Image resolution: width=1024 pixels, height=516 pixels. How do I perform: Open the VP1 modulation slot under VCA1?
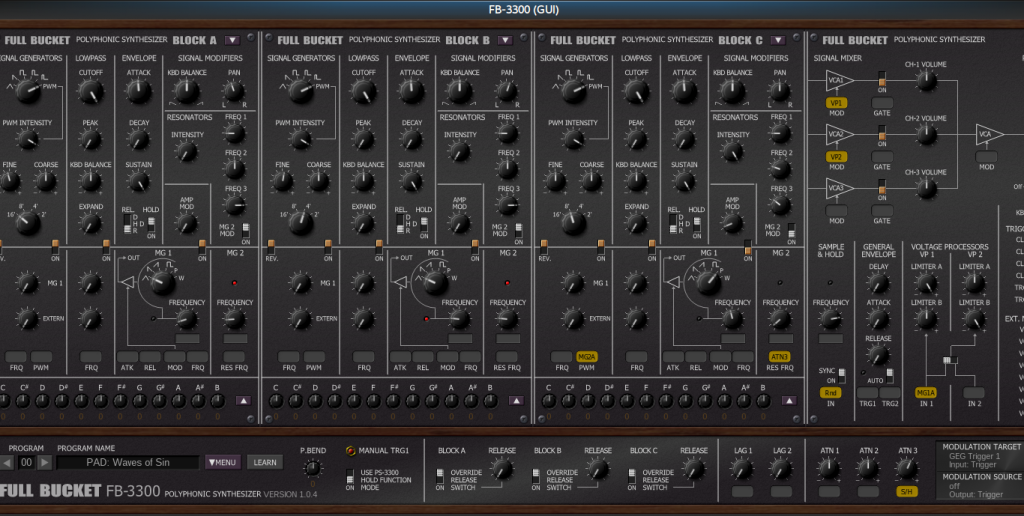click(837, 103)
